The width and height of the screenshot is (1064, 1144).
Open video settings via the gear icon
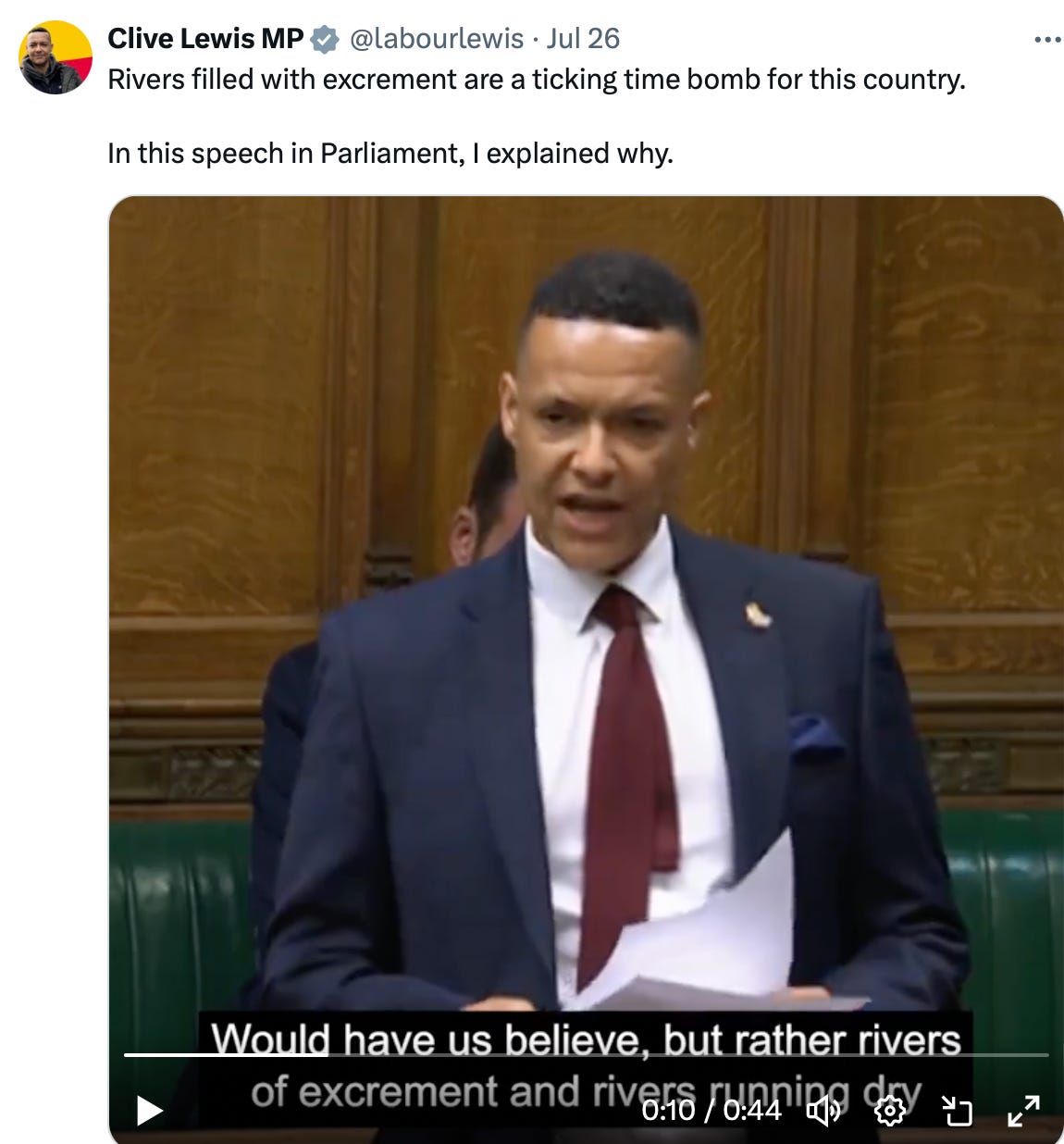[890, 1110]
